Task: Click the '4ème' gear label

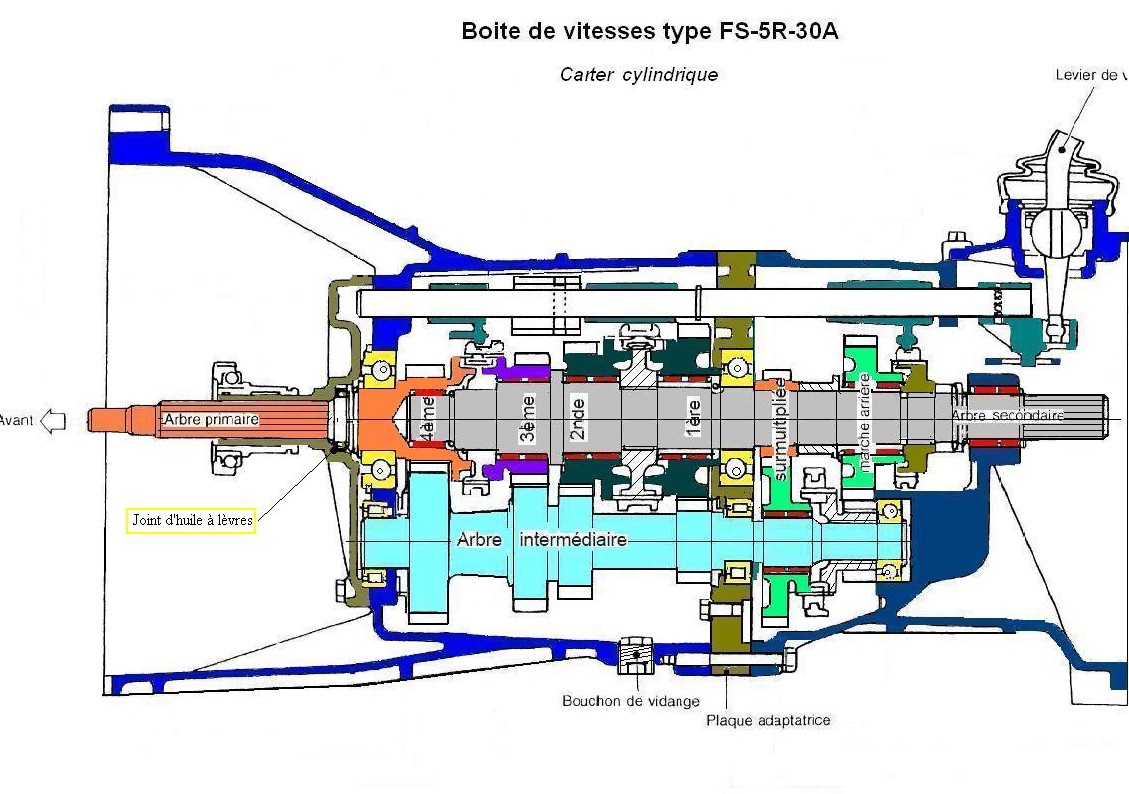Action: coord(427,419)
